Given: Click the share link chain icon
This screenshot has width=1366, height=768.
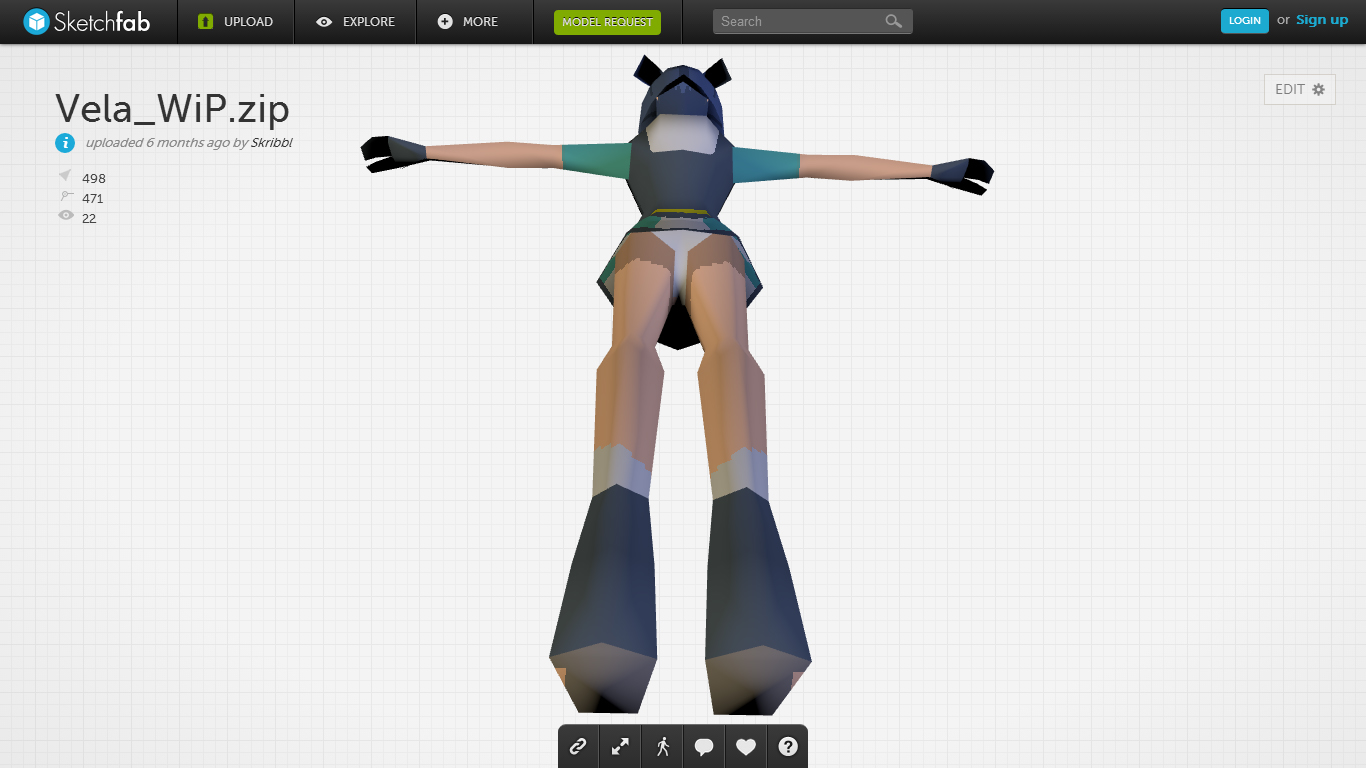Looking at the screenshot, I should (578, 746).
